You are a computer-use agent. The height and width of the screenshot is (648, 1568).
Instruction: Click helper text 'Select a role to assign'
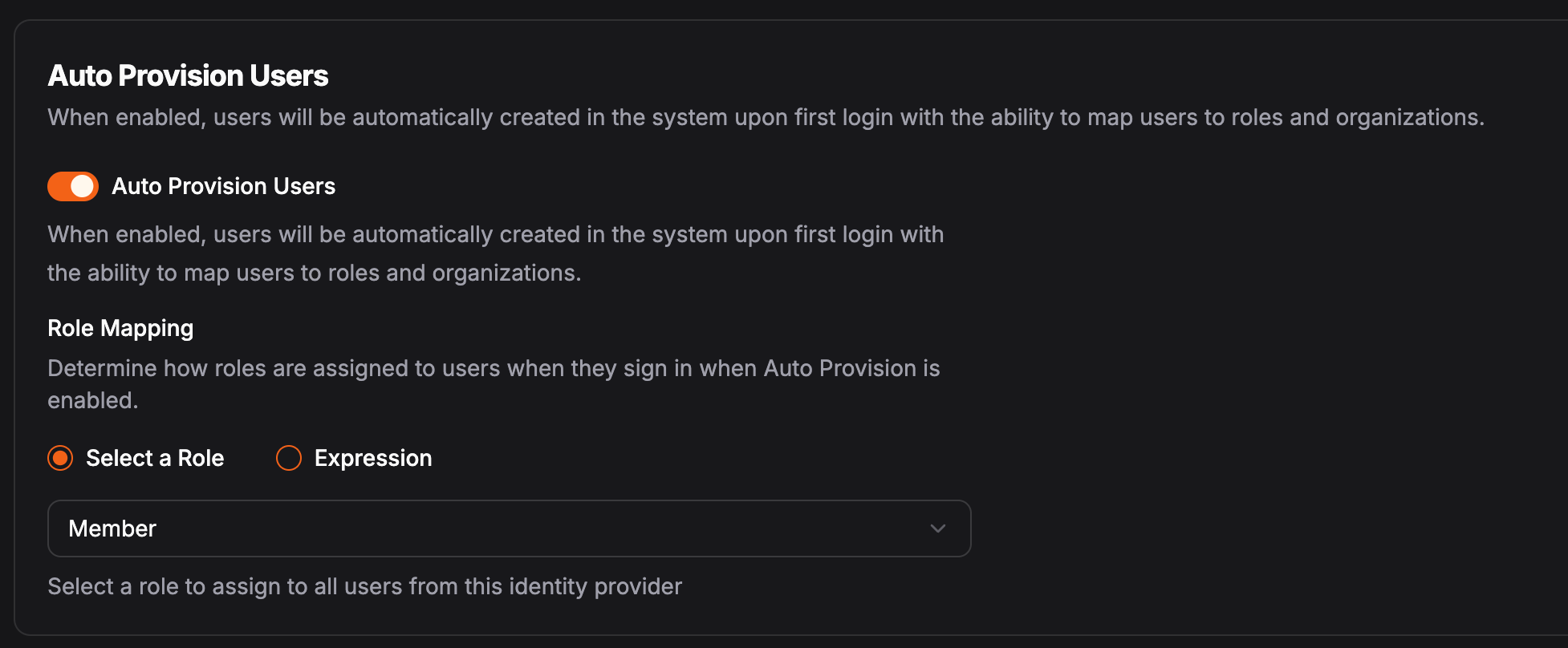click(364, 586)
